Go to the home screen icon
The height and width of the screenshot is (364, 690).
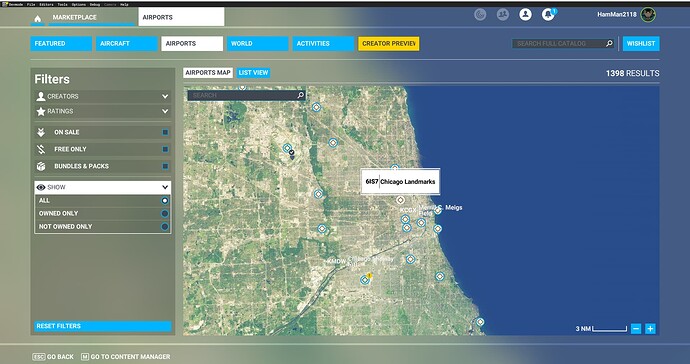[x=37, y=18]
